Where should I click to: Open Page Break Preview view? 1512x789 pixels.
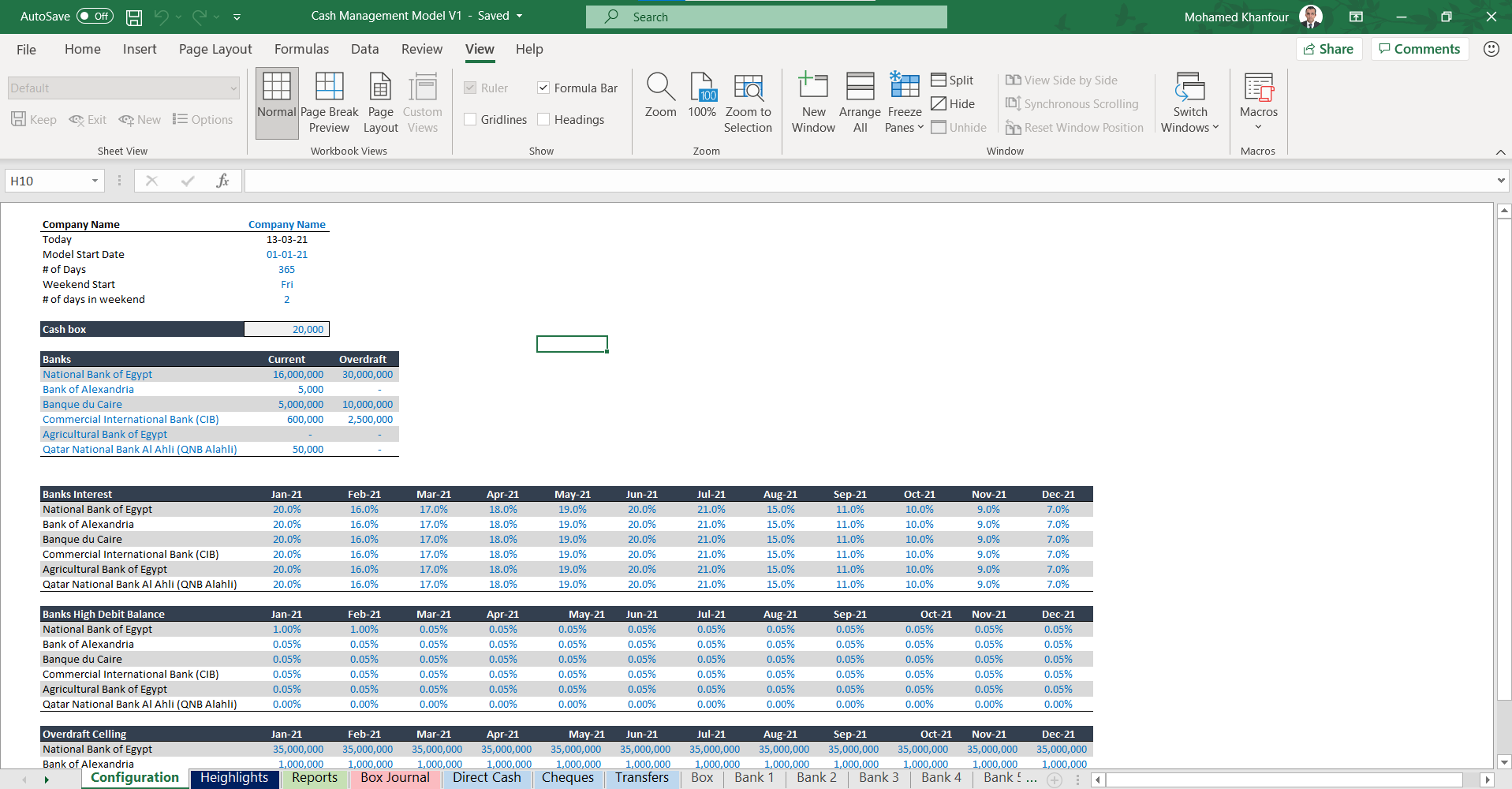329,104
